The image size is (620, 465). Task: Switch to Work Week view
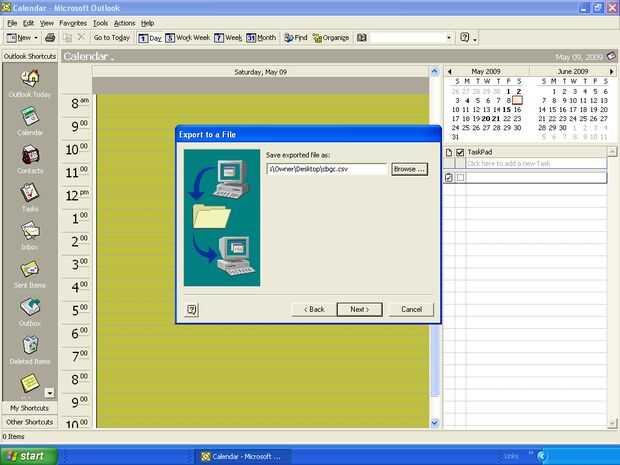coord(187,38)
